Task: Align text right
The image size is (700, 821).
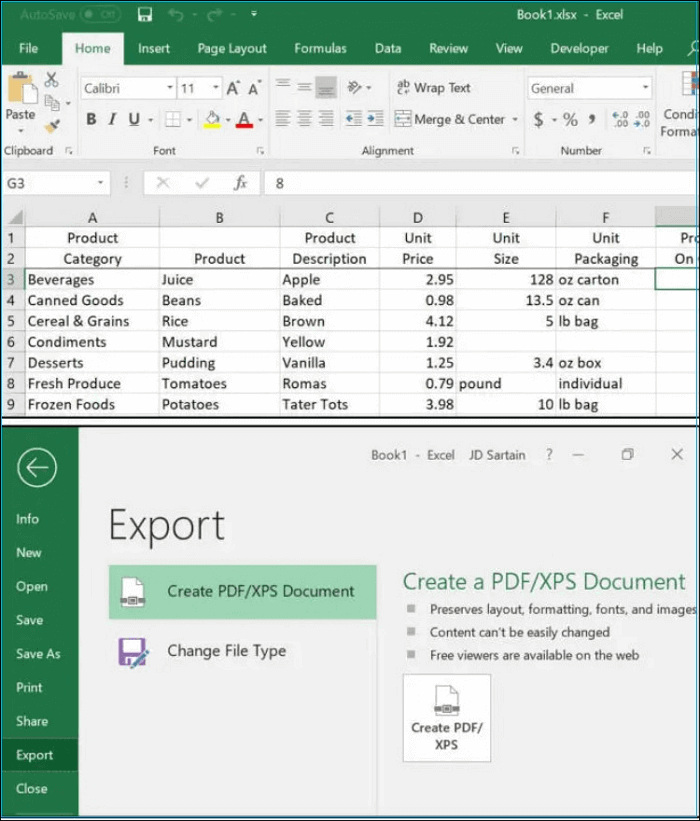Action: [326, 119]
